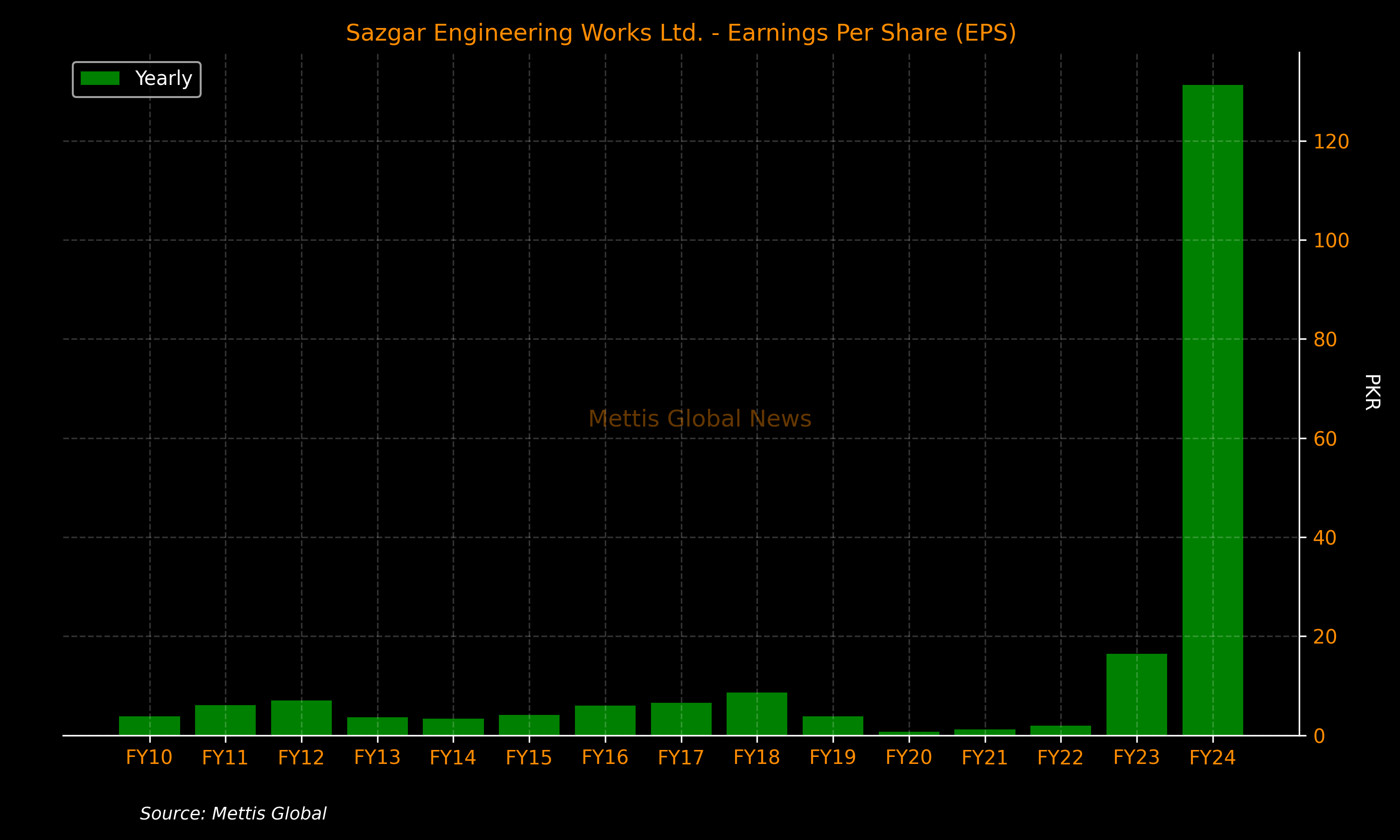The width and height of the screenshot is (1400, 840).
Task: Click the FY23 axis label
Action: (x=1137, y=757)
